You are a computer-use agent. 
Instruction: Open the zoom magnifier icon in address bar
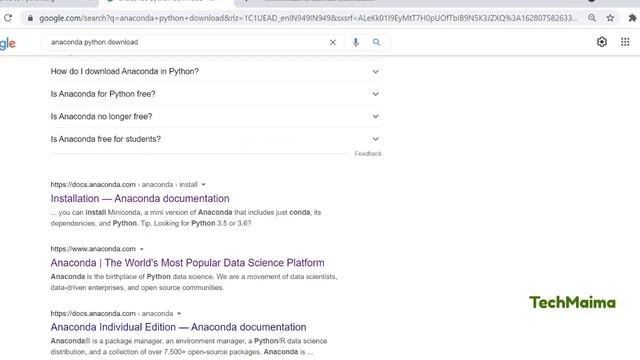592,18
